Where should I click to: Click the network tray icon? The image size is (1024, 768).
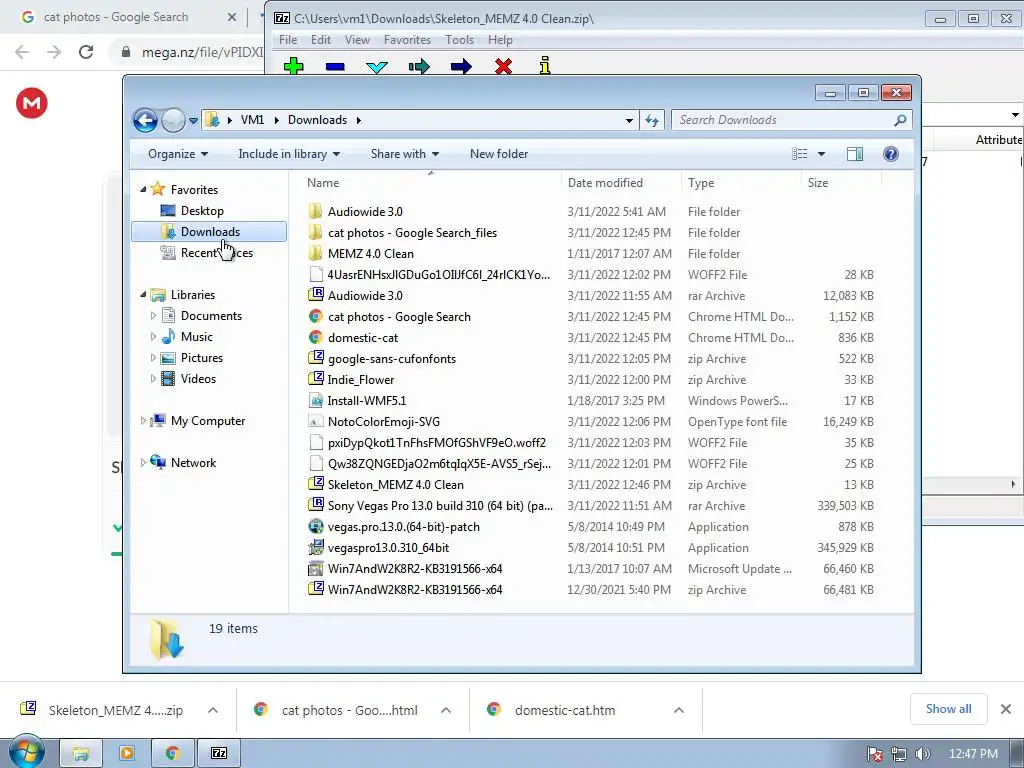pyautogui.click(x=899, y=754)
